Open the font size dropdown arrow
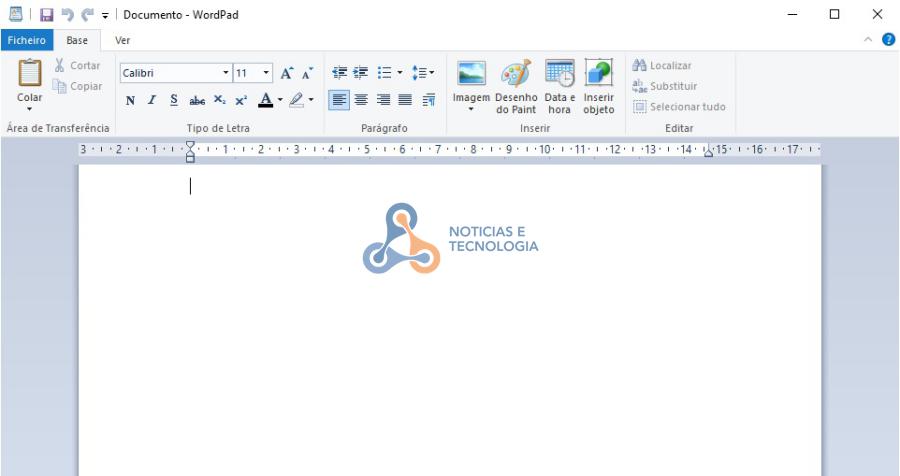This screenshot has width=900, height=476. [266, 73]
